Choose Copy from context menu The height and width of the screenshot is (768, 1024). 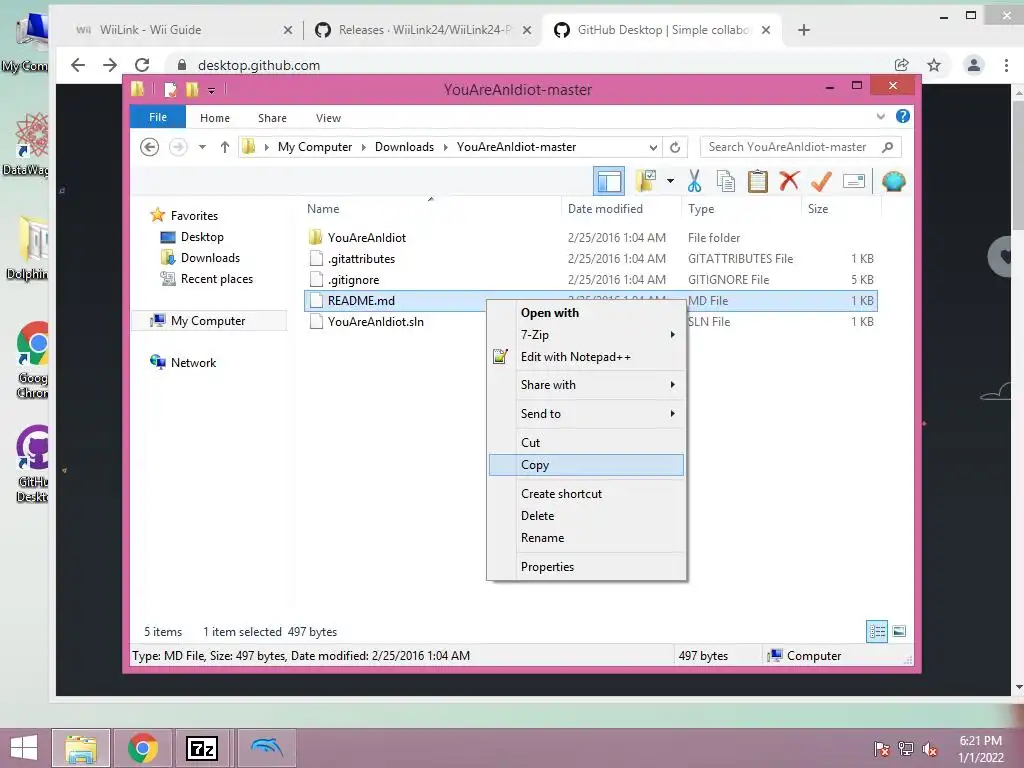pyautogui.click(x=586, y=465)
